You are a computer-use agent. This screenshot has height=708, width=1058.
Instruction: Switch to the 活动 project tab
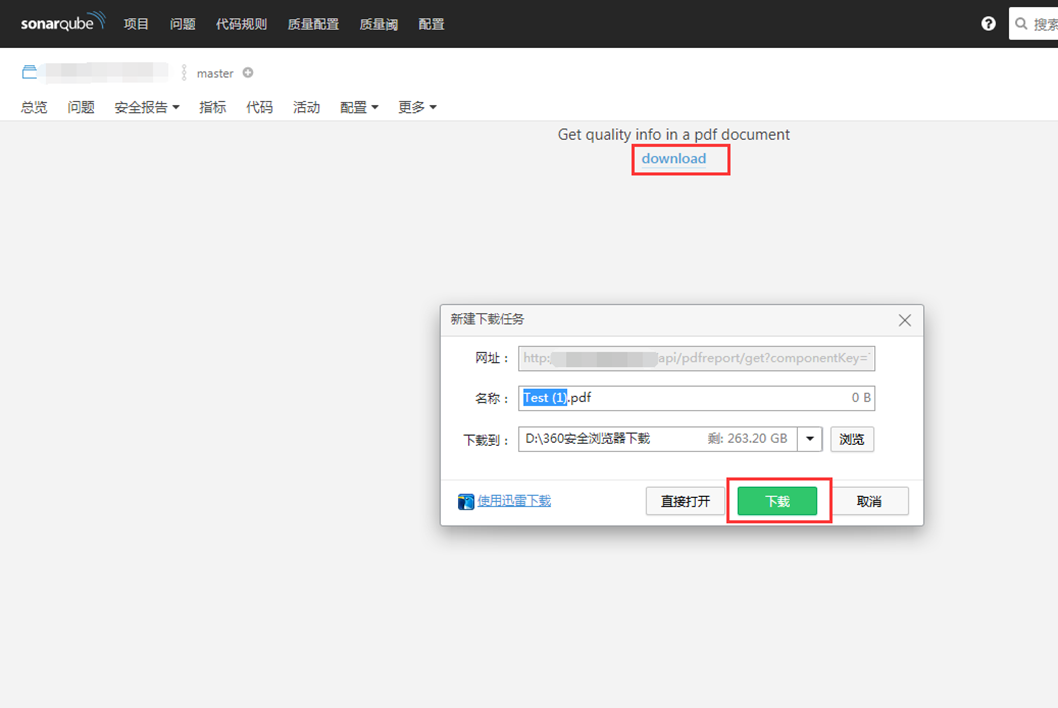point(306,107)
